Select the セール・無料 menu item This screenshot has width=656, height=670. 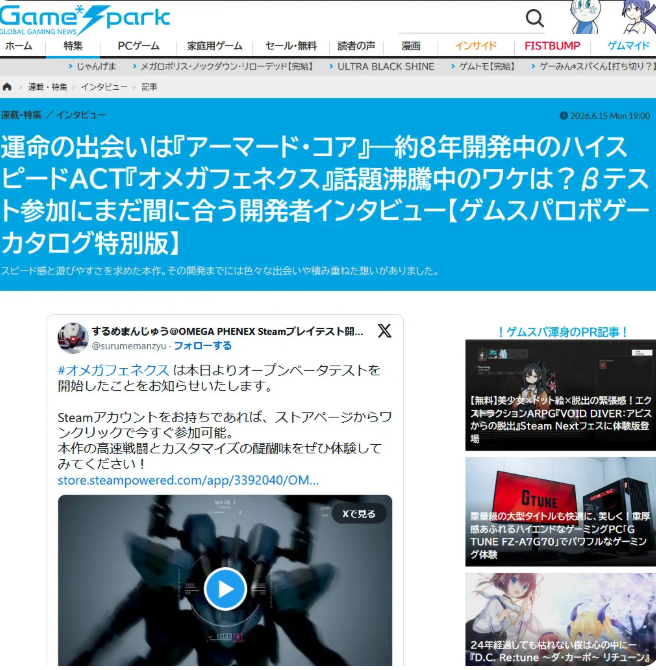pos(291,46)
